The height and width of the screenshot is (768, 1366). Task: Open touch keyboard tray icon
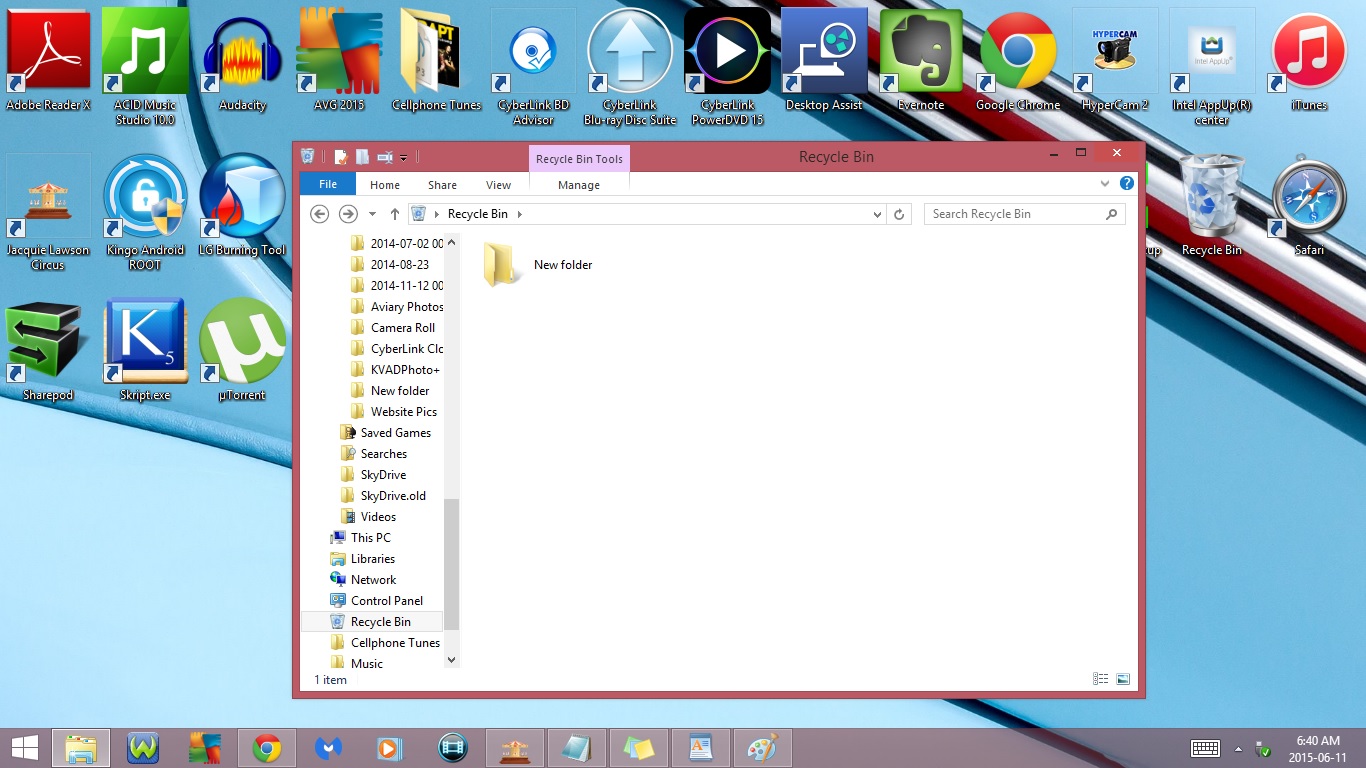(x=1205, y=749)
